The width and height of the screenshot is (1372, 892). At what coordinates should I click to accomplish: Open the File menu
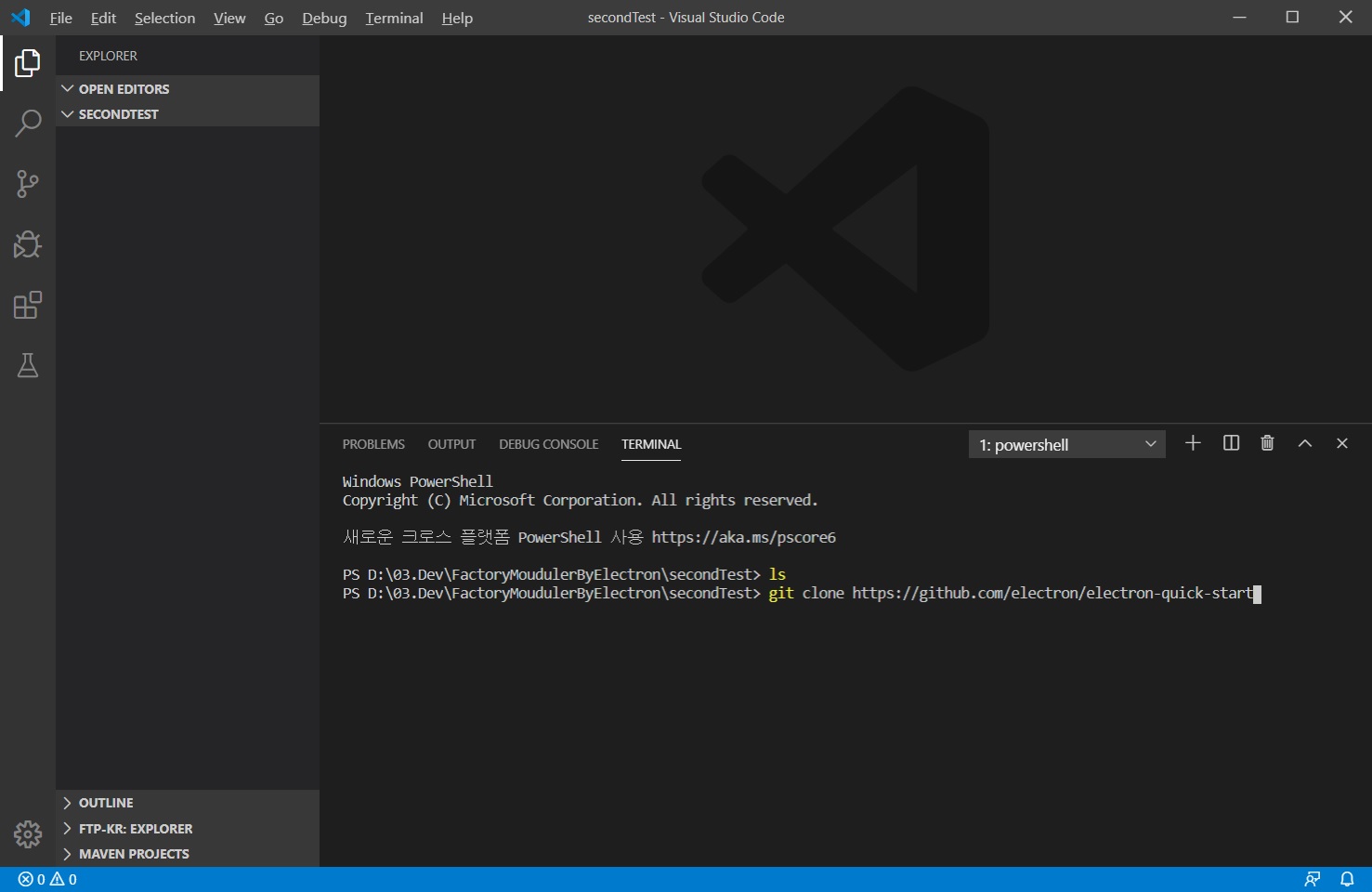point(61,18)
